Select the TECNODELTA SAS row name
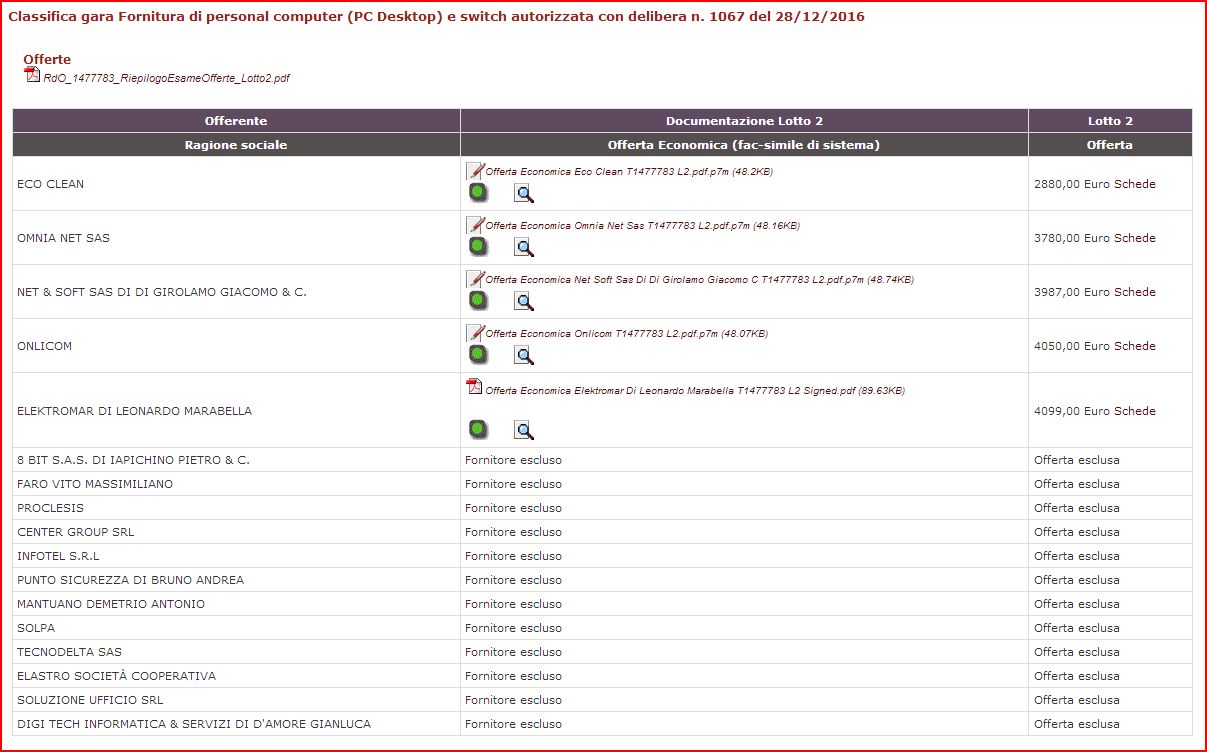 coord(70,652)
